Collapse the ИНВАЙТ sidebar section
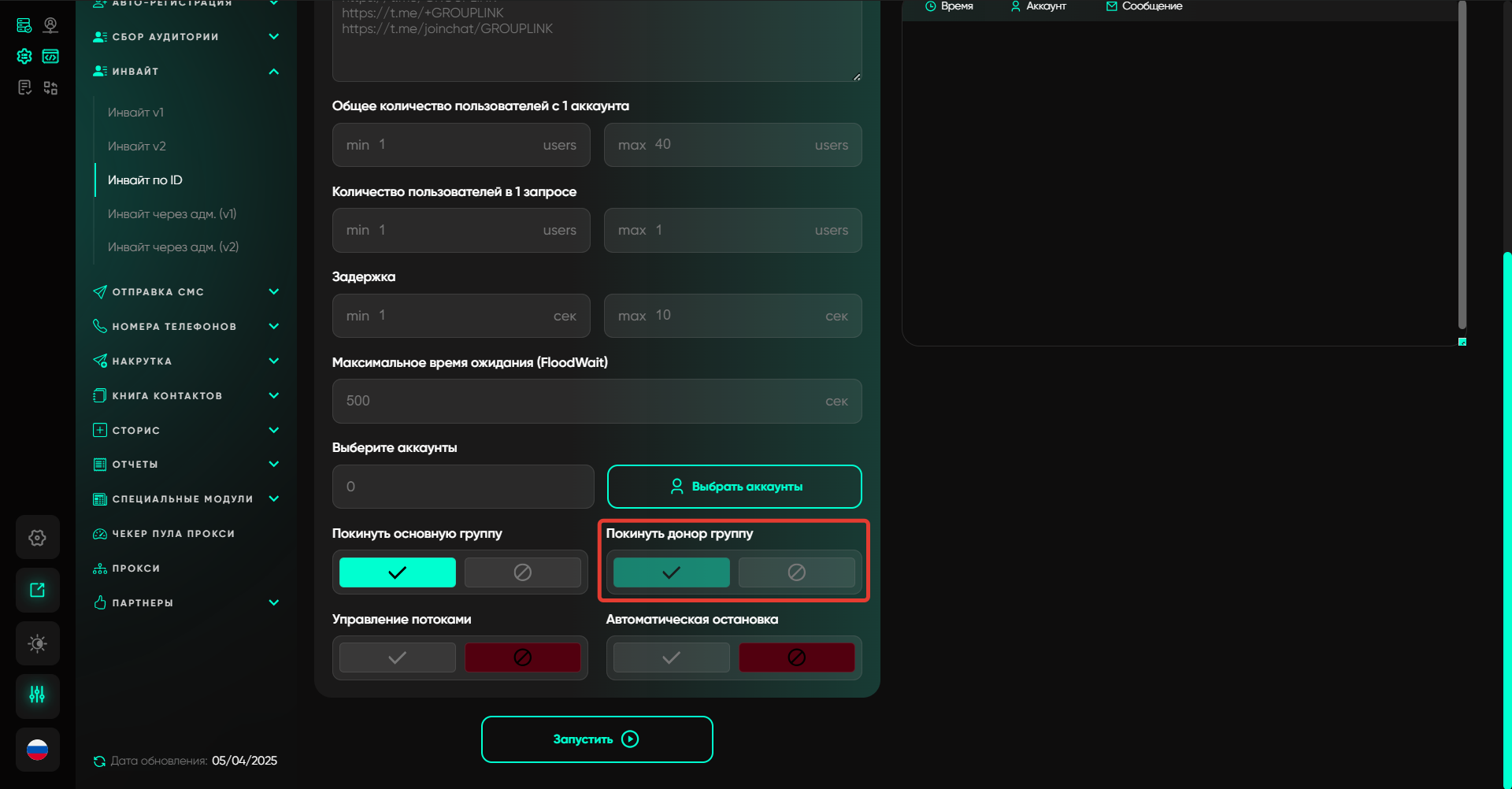Viewport: 1512px width, 789px height. (x=273, y=72)
